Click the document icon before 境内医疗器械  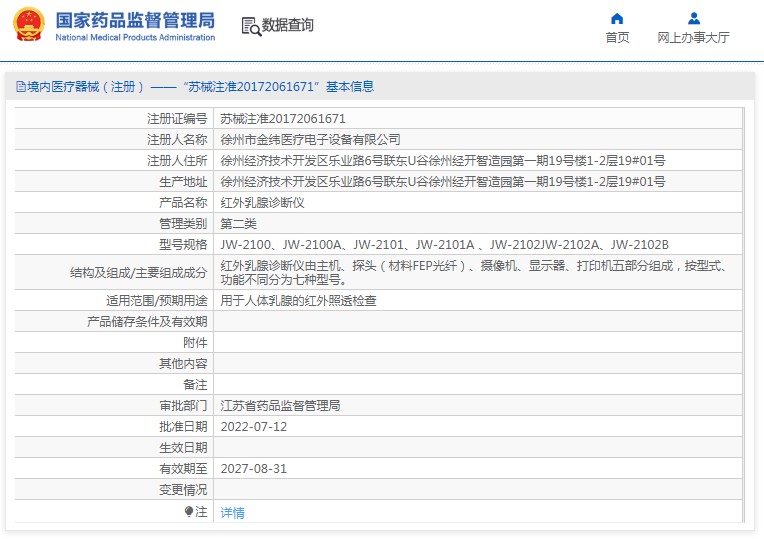coord(21,87)
